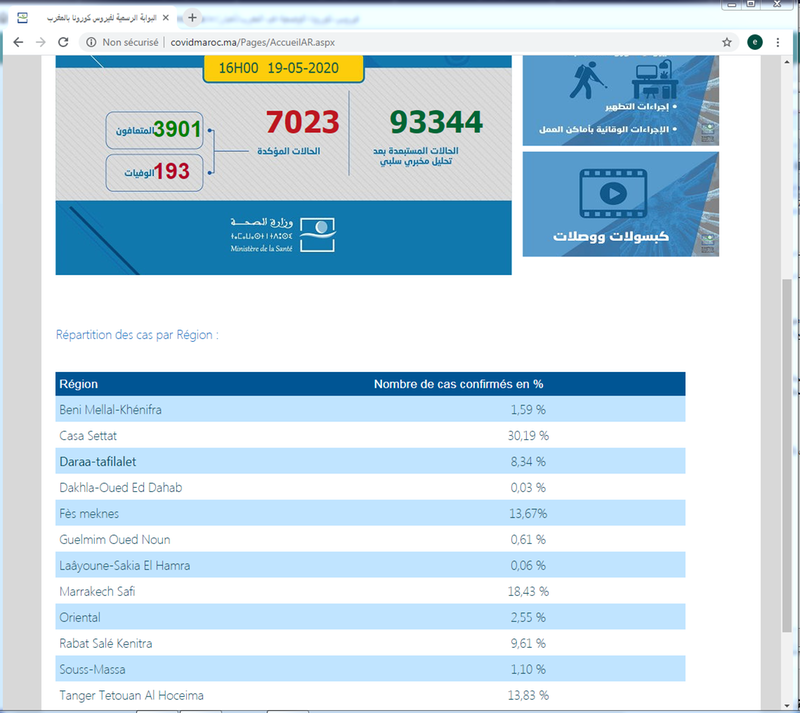This screenshot has height=713, width=800.
Task: Click the disinfection worker icon banner
Action: click(620, 100)
